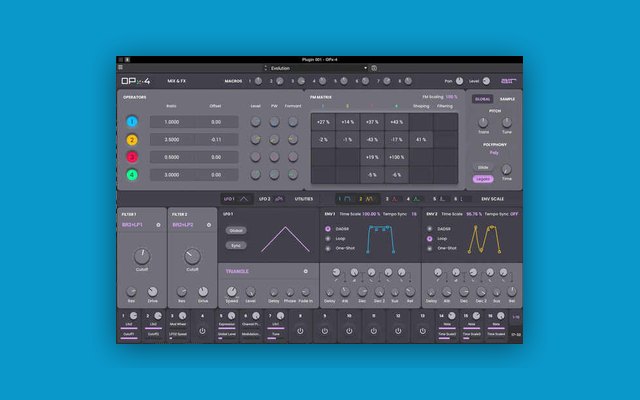Open Filter 1 BR2>LP1 type dropdown

pos(132,225)
